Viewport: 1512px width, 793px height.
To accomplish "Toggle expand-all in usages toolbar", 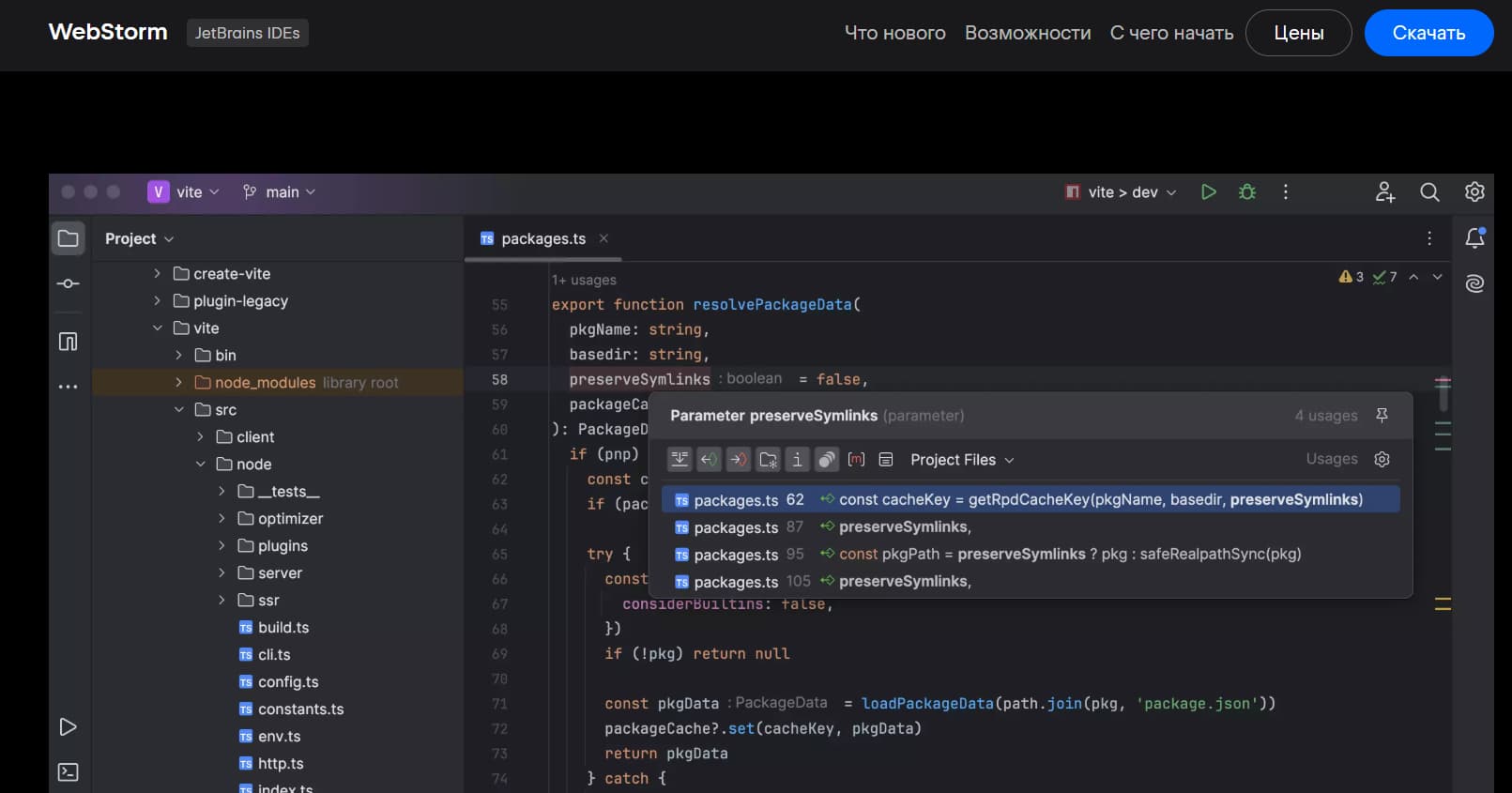I will (680, 459).
